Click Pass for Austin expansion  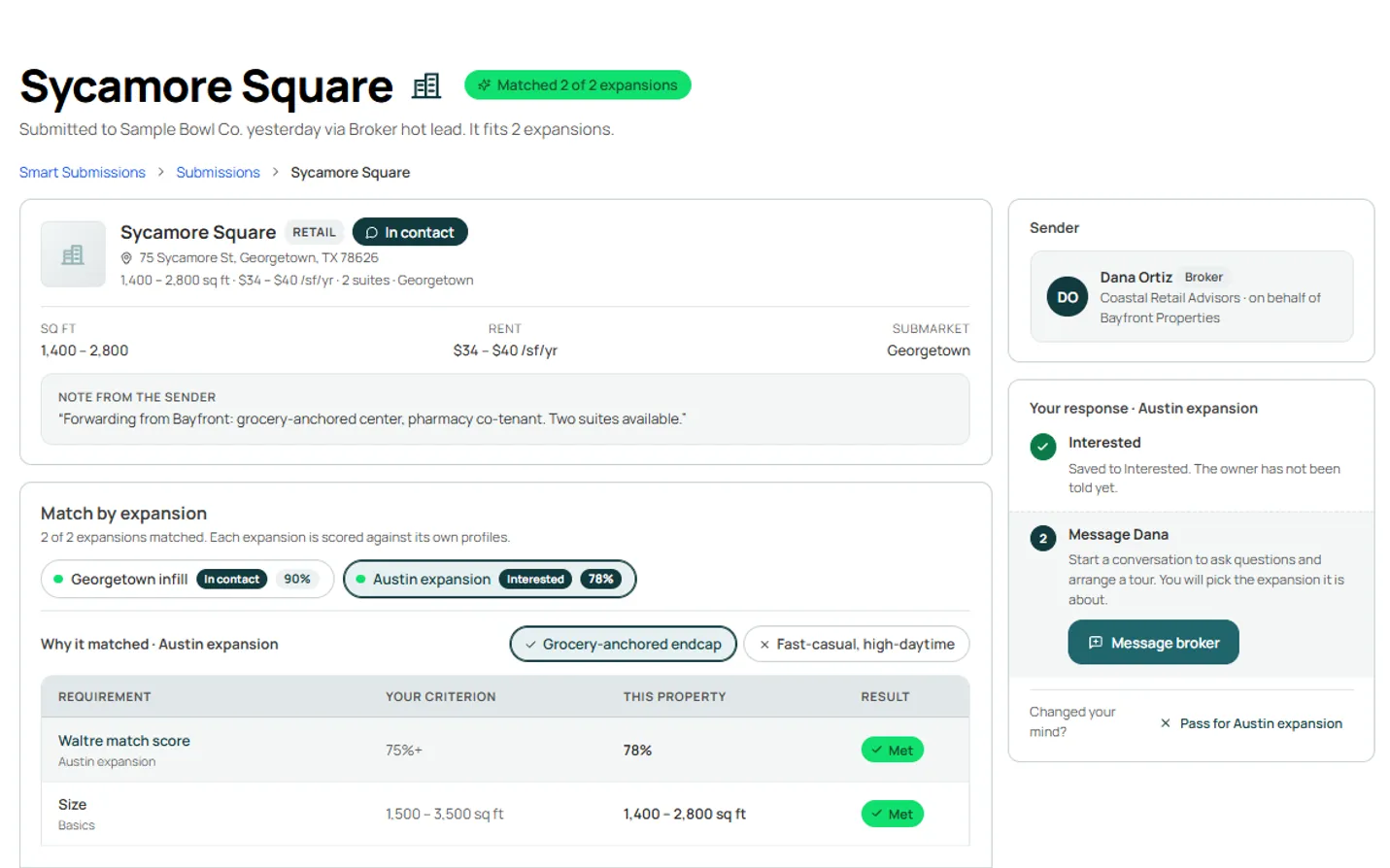click(1251, 723)
